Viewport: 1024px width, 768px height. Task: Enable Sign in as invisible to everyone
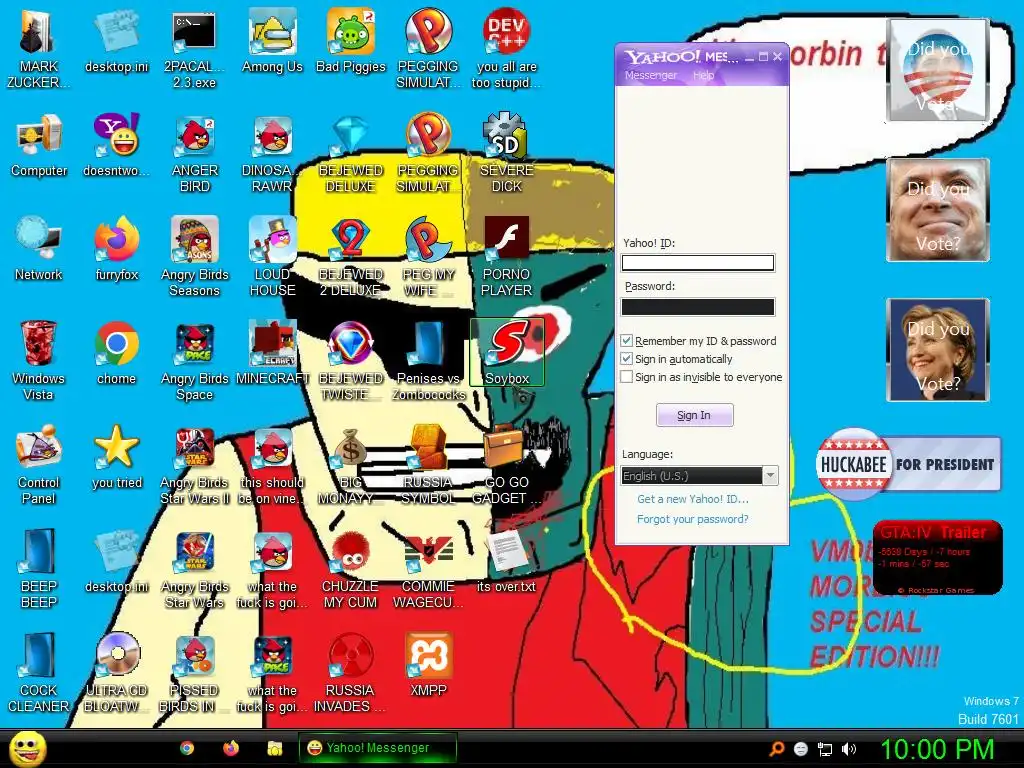click(x=626, y=377)
